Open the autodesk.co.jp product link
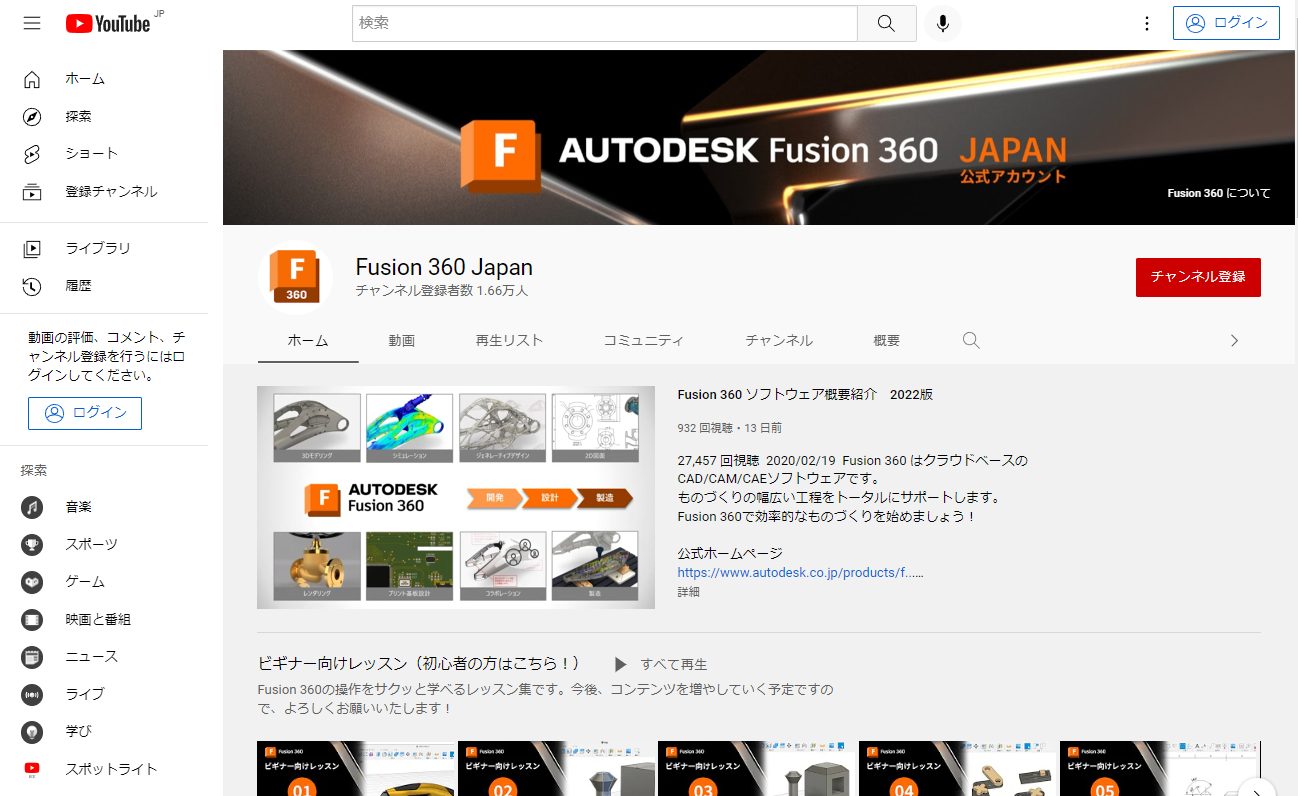 [799, 572]
